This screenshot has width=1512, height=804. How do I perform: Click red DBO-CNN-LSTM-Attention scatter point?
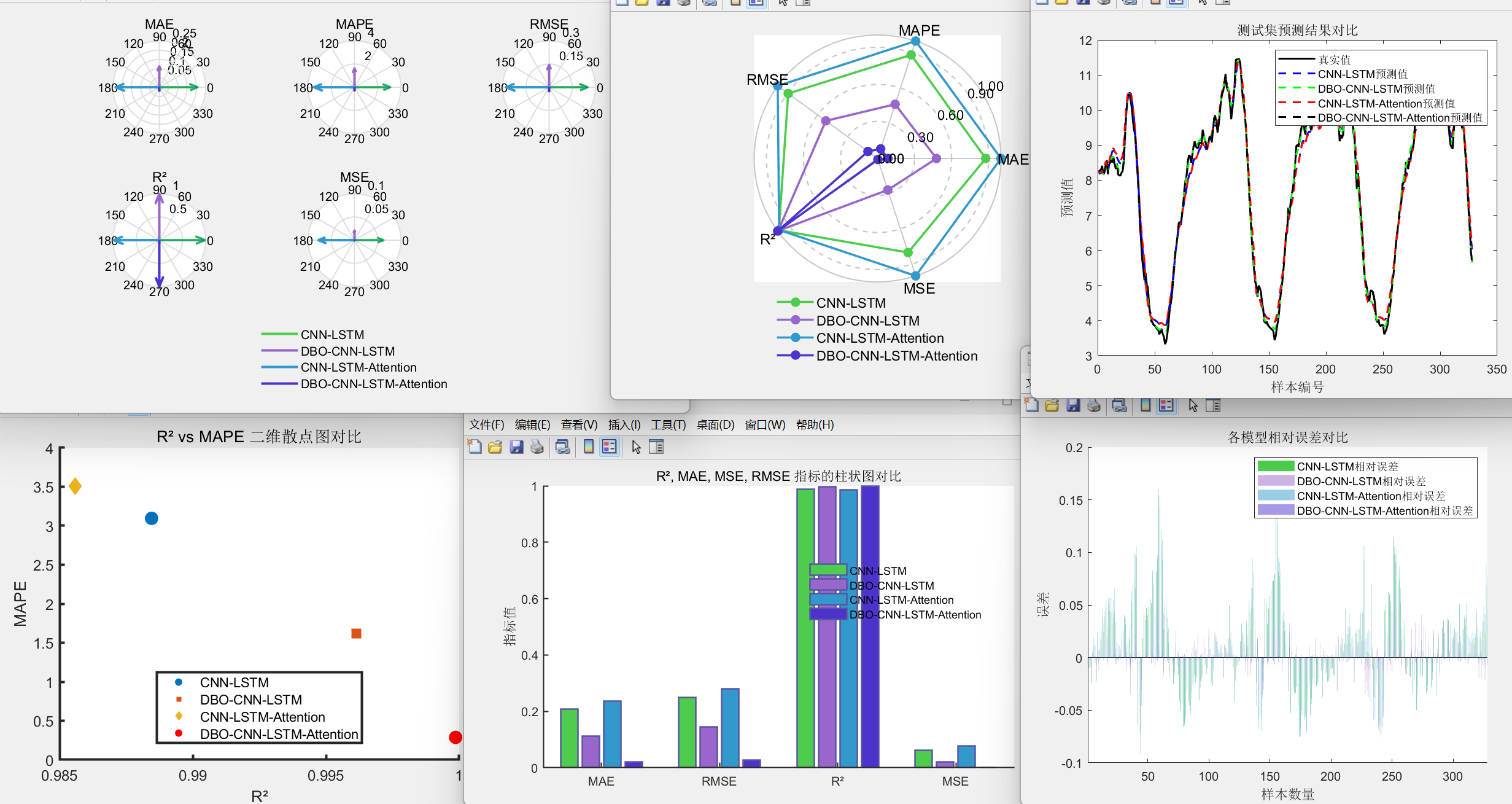coord(455,737)
